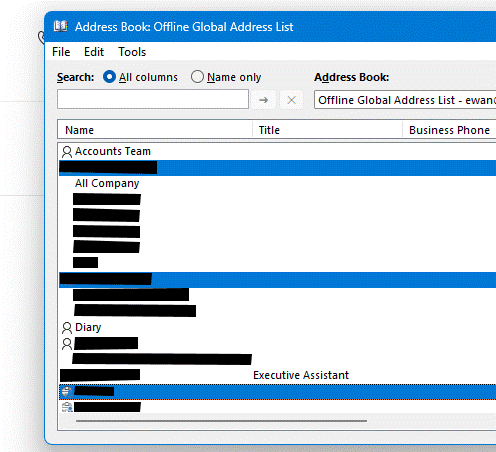Open the File menu

61,52
